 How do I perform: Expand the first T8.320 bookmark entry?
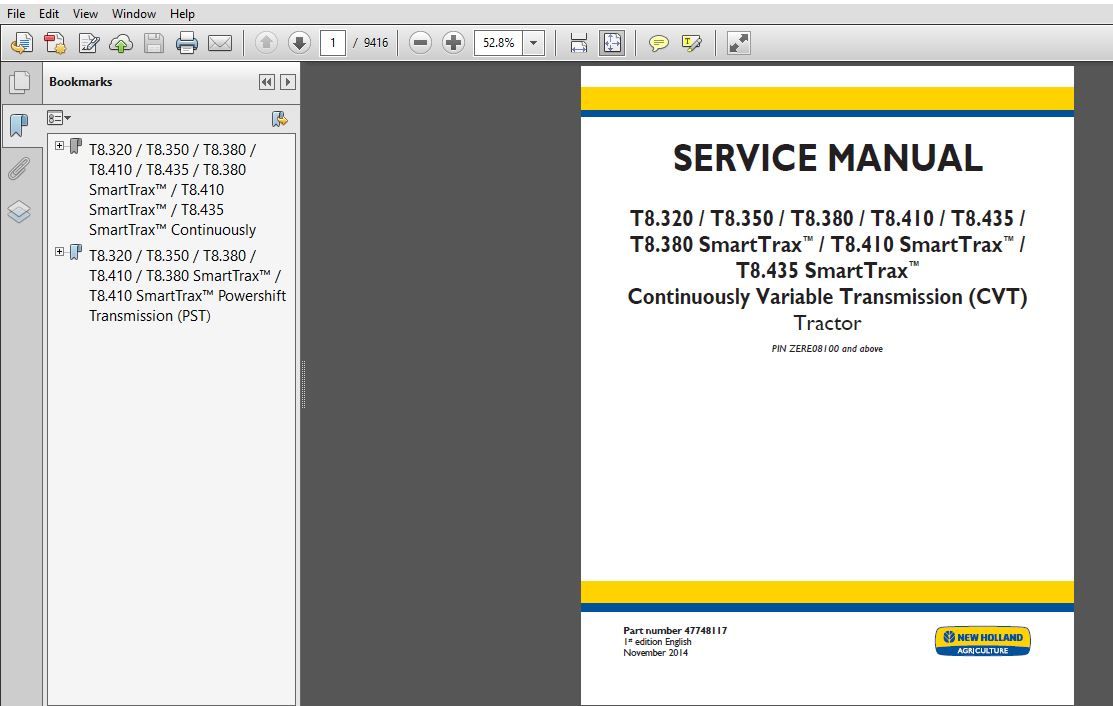(59, 145)
